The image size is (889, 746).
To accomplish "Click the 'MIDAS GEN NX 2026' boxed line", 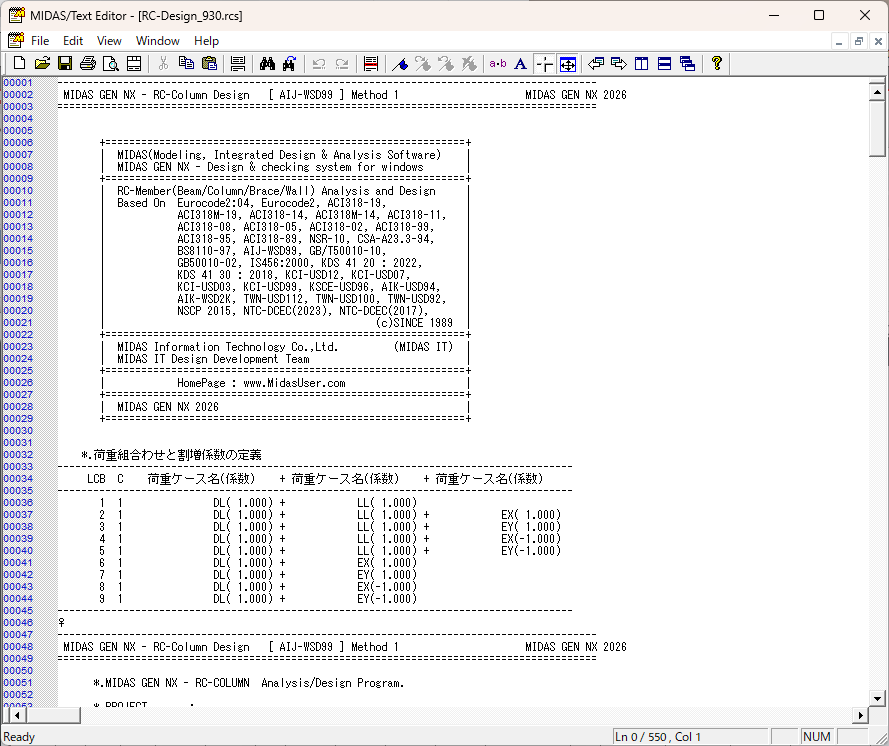I will tap(168, 407).
